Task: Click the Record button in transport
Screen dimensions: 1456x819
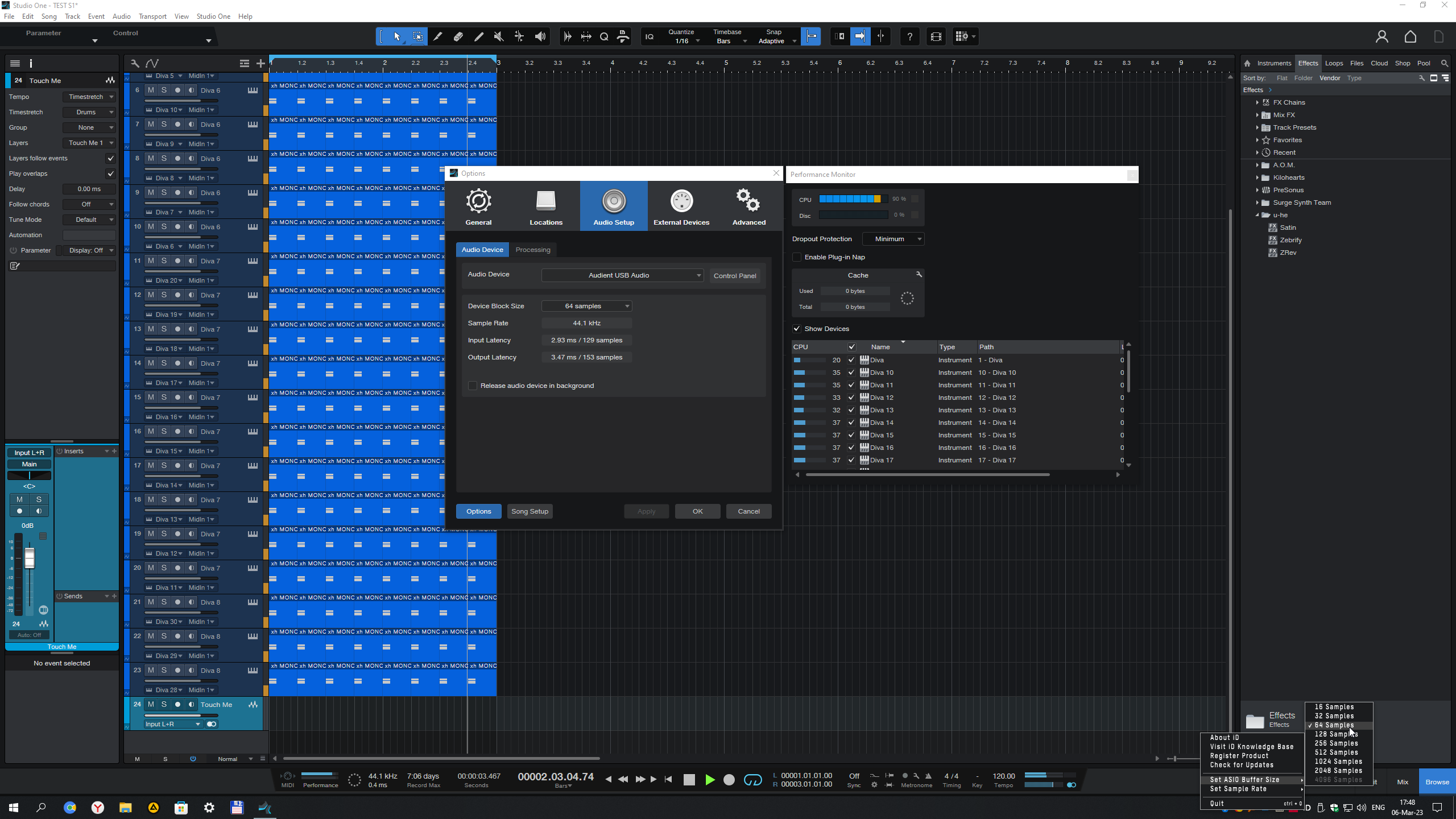Action: pos(729,780)
